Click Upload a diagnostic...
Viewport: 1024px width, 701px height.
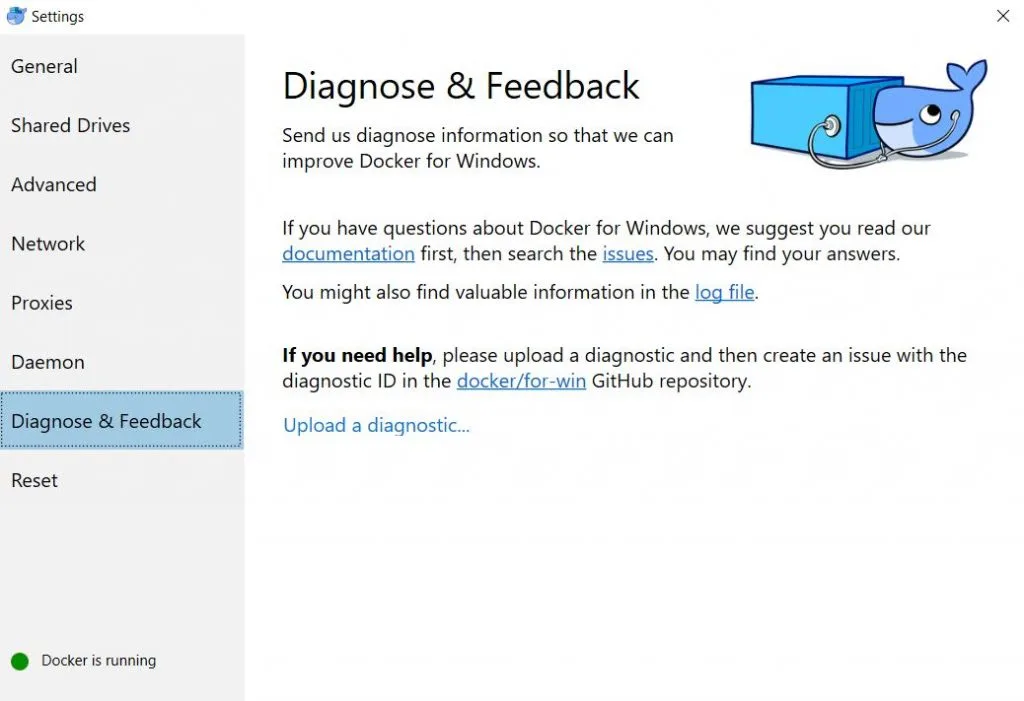(376, 425)
